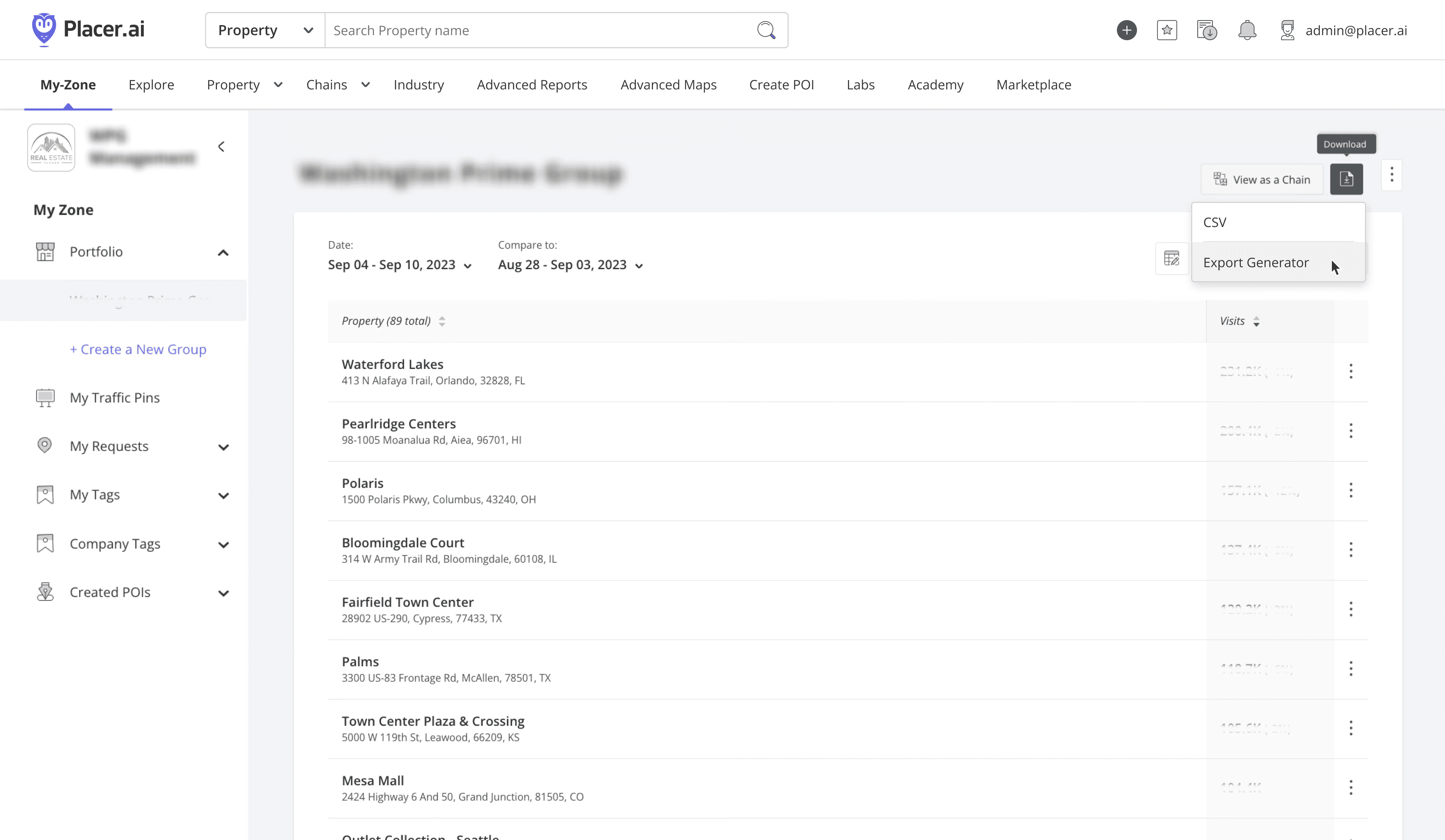
Task: Open kebab menu for Waterford Lakes row
Action: tap(1350, 372)
